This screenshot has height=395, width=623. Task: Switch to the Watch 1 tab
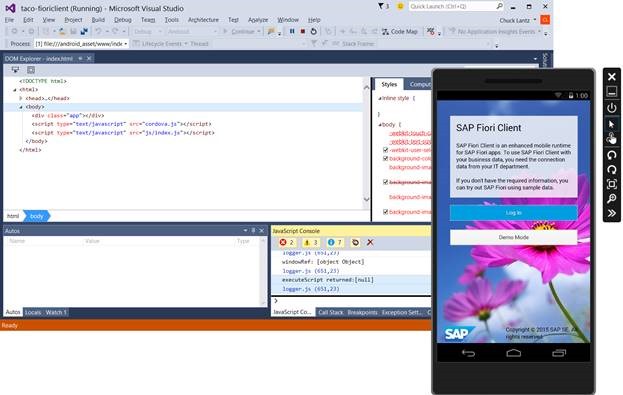click(x=56, y=312)
